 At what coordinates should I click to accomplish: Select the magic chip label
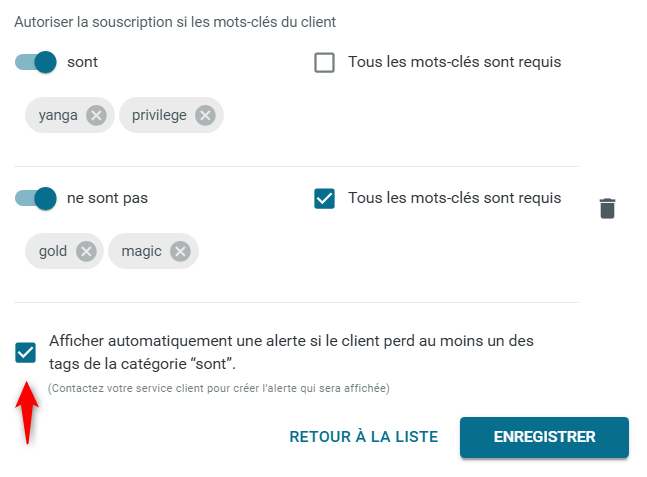pyautogui.click(x=142, y=251)
